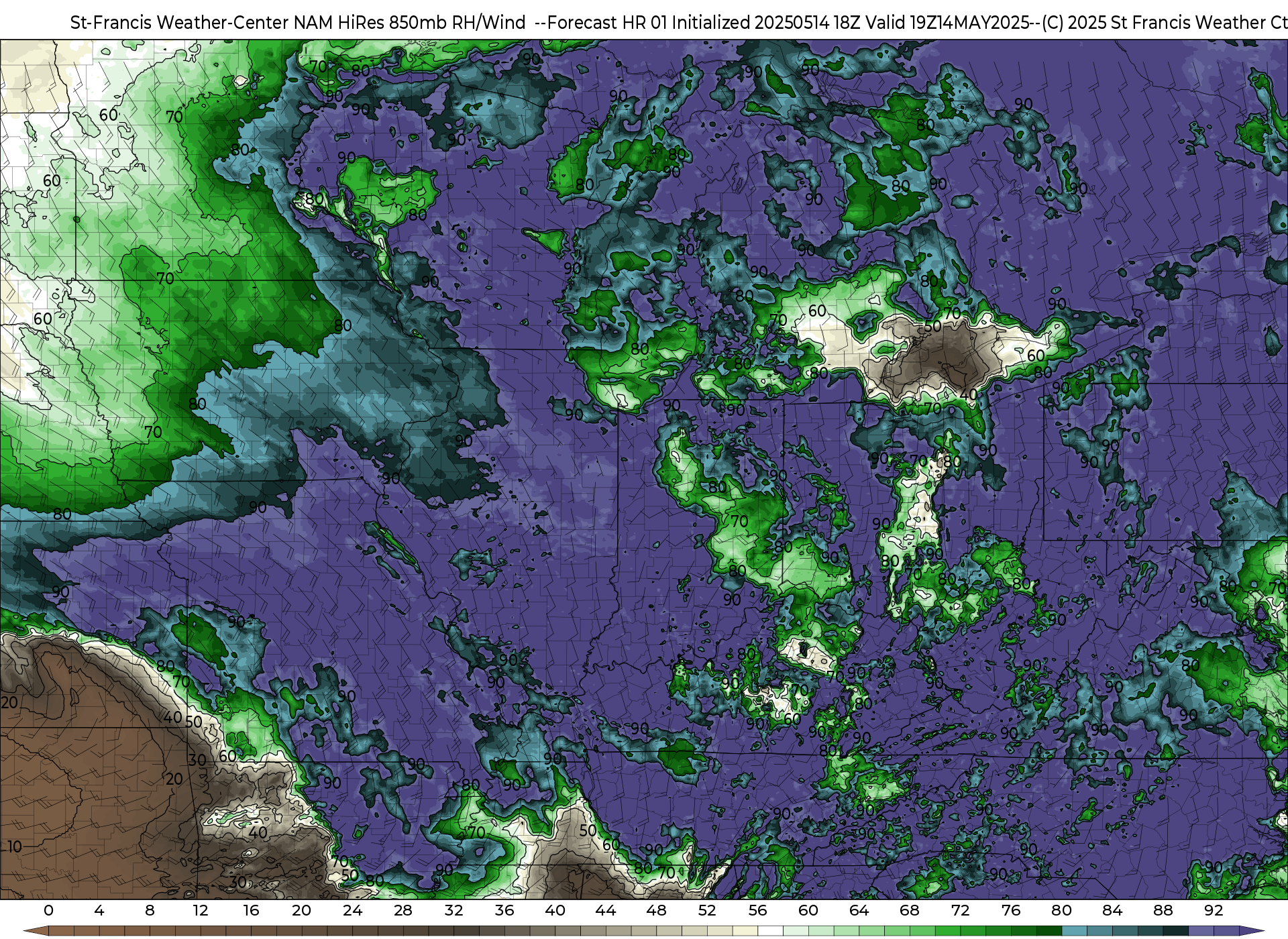Click the colorbar tick label "24"
The image size is (1288, 939).
coord(352,910)
